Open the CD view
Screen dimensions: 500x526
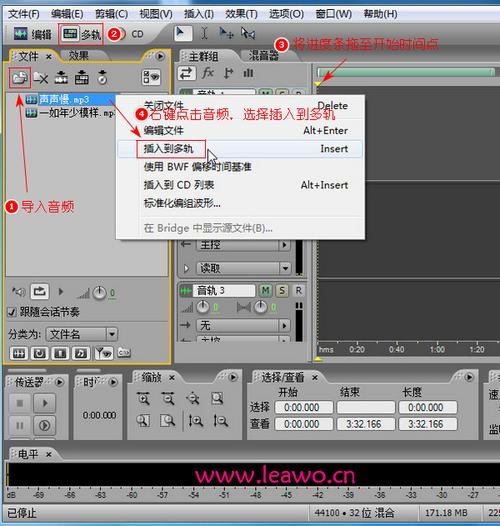point(134,34)
